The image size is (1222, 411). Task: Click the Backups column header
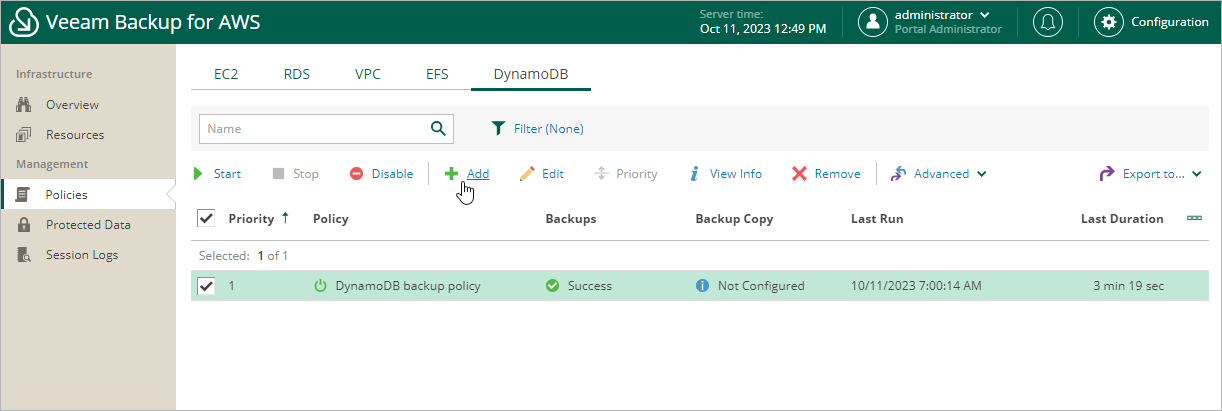click(x=571, y=218)
